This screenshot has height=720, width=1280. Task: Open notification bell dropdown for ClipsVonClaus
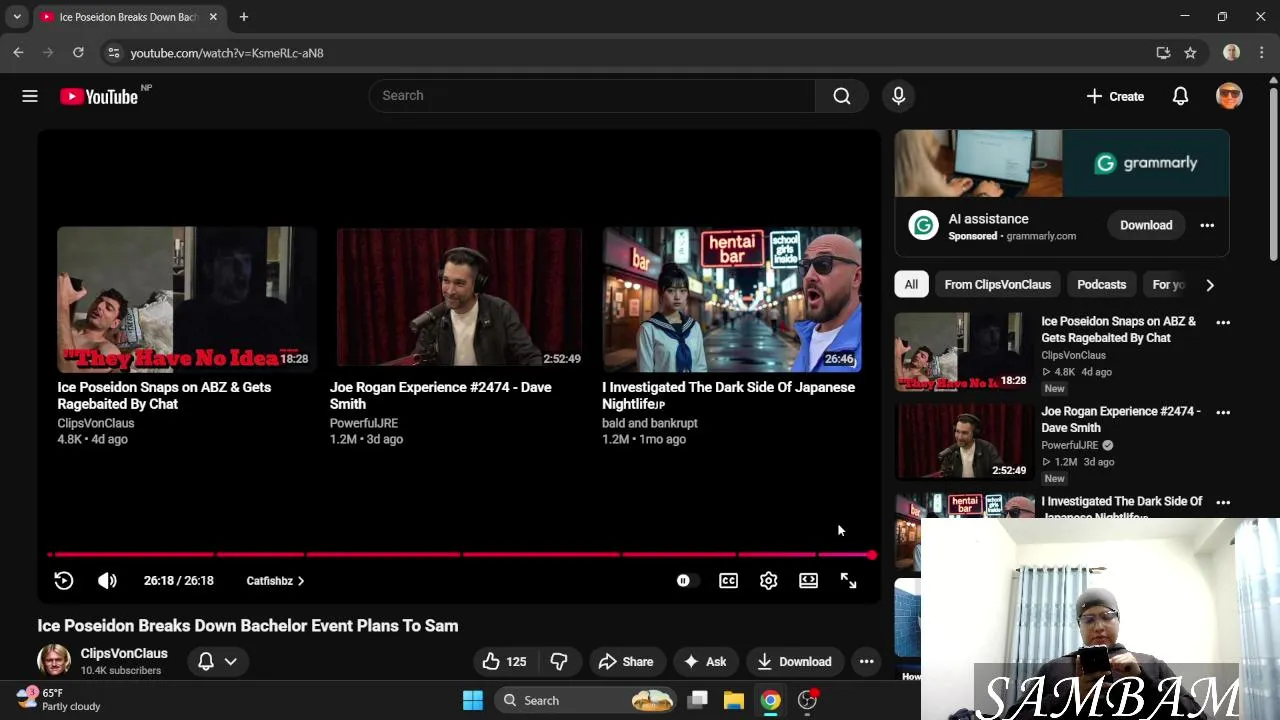[217, 661]
